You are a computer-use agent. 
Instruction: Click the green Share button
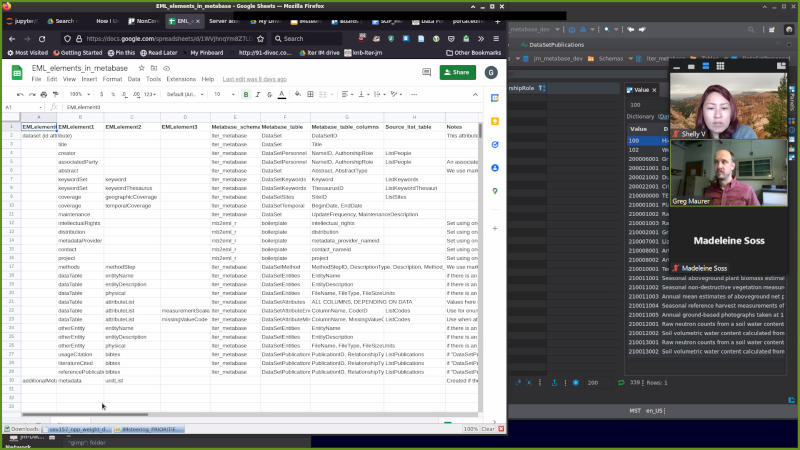pos(457,72)
